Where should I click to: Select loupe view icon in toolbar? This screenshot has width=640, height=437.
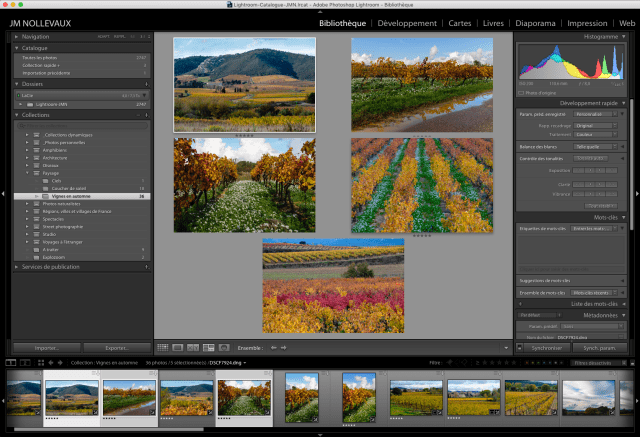(178, 347)
